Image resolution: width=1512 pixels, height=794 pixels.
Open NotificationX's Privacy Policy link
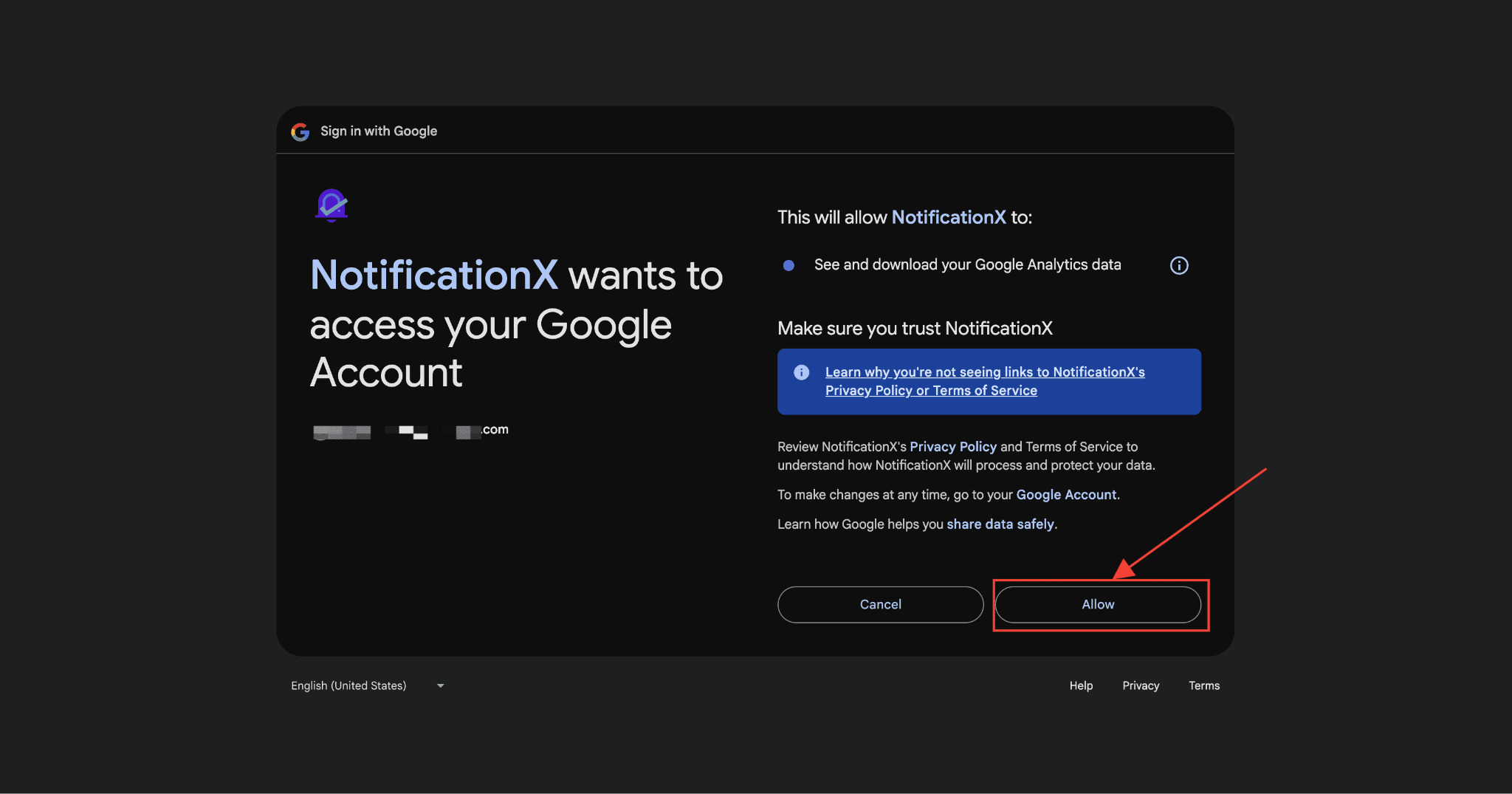952,447
